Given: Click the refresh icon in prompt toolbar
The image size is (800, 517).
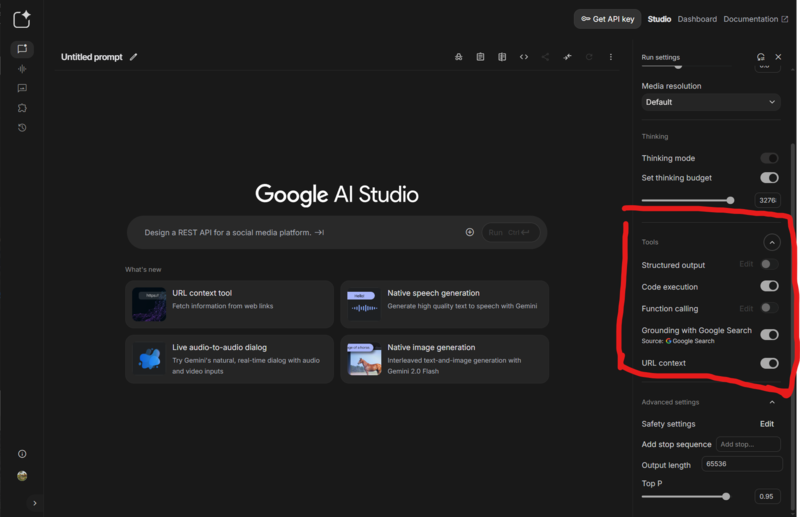Looking at the screenshot, I should tap(589, 57).
